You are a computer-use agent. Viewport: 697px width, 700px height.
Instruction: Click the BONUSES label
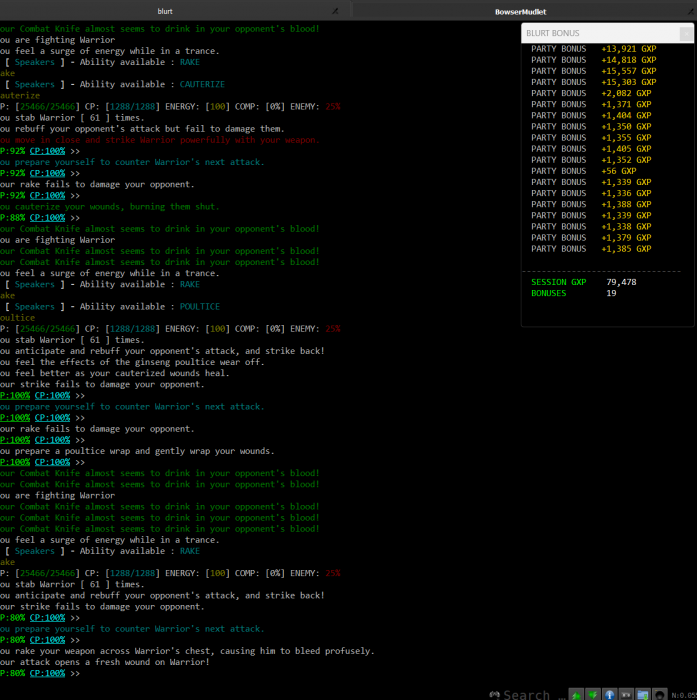click(549, 293)
